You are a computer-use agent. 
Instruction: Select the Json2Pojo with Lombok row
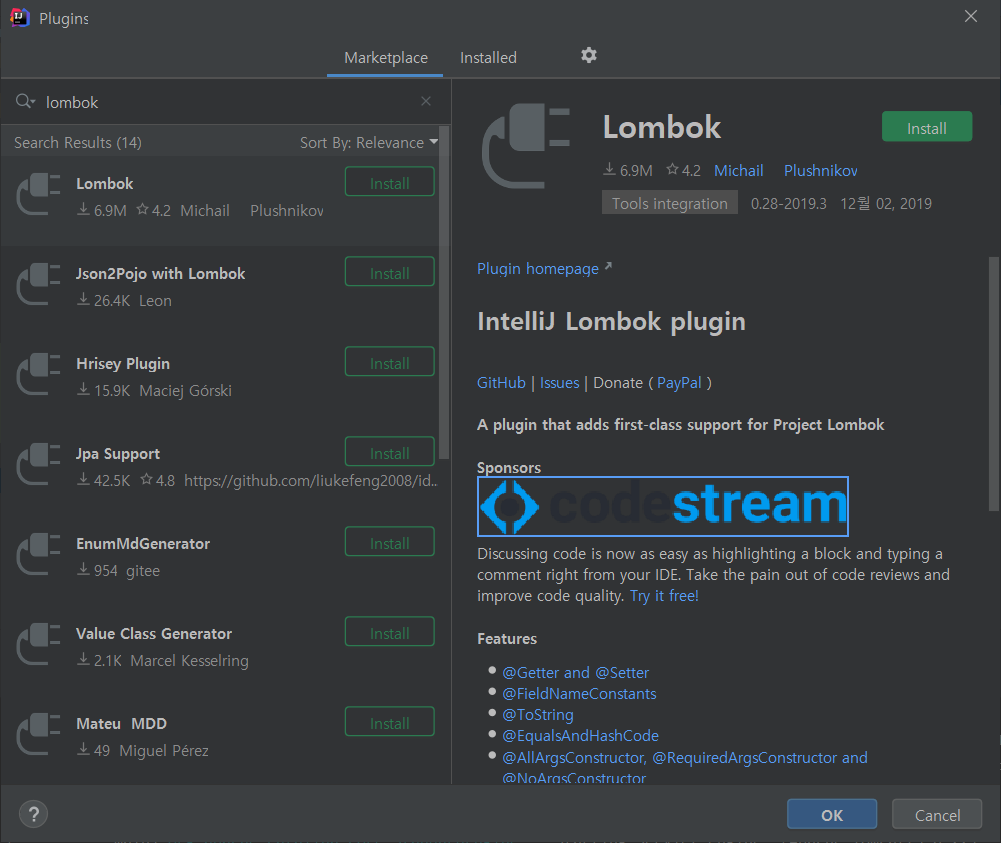point(220,291)
